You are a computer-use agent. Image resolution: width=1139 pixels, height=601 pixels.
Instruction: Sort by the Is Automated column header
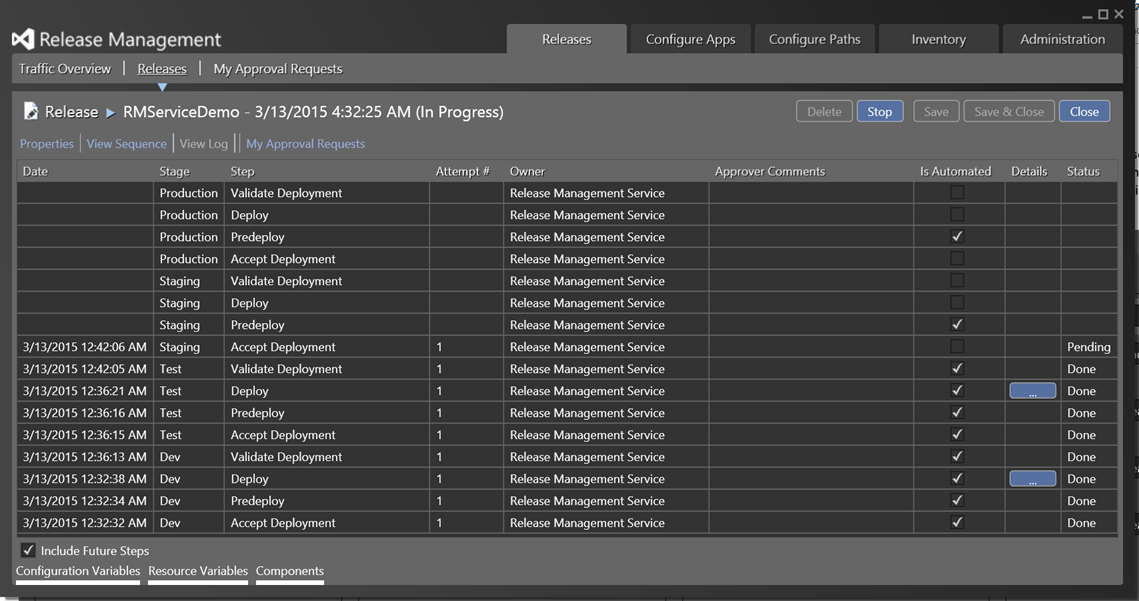pos(955,172)
